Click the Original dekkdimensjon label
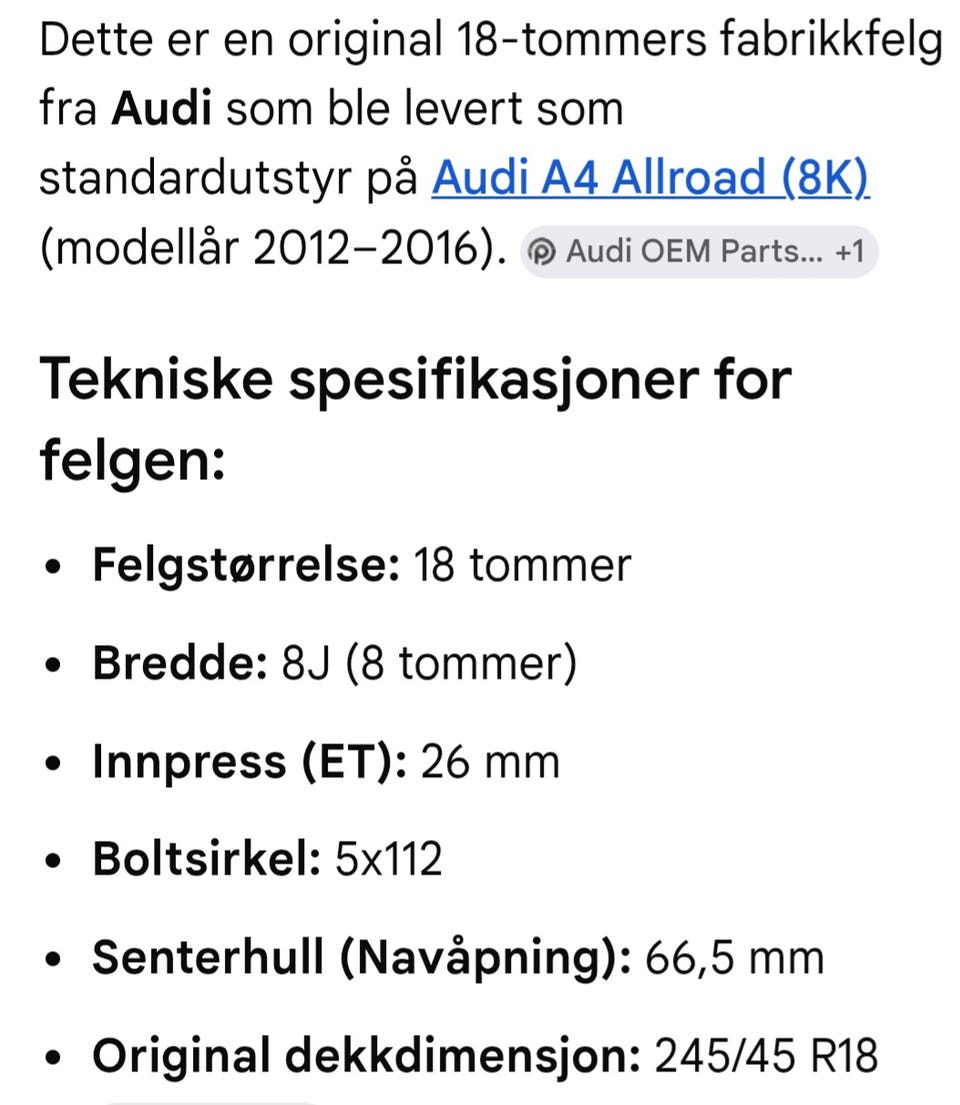Image resolution: width=960 pixels, height=1105 pixels. click(x=367, y=1056)
